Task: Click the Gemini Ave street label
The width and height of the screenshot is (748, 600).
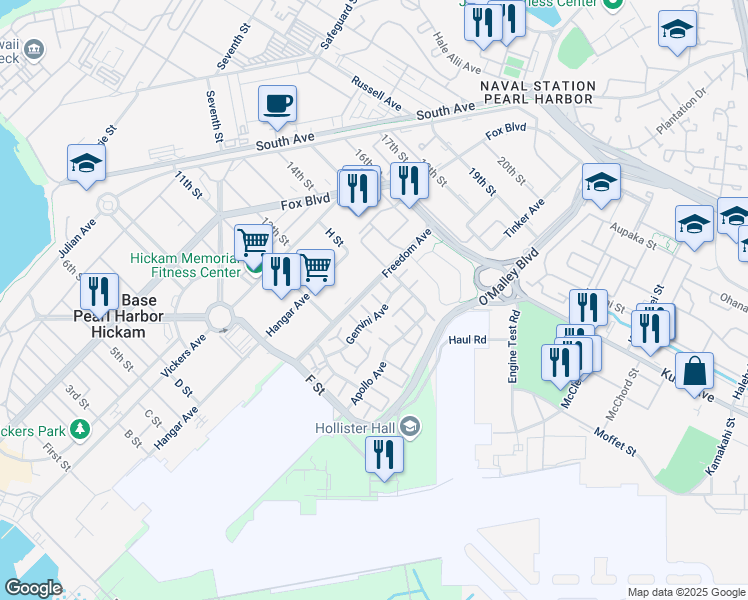Action: coord(367,324)
